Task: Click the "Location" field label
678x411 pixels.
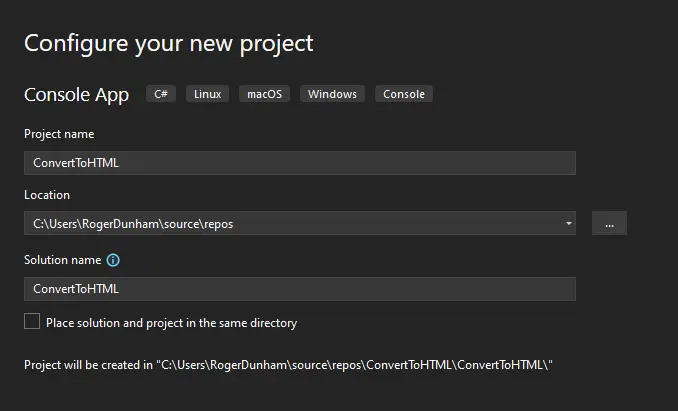Action: pos(47,195)
